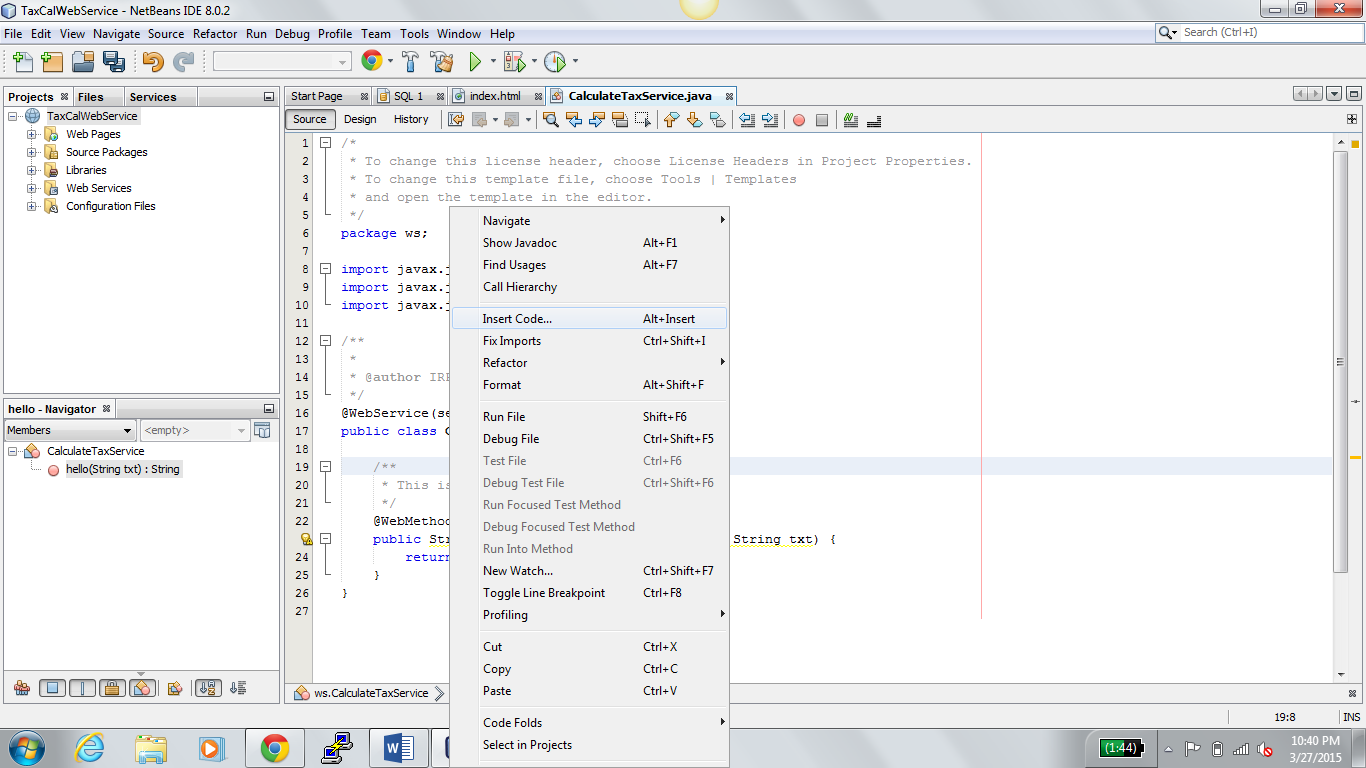Click the Open Project folder icon

tap(83, 62)
